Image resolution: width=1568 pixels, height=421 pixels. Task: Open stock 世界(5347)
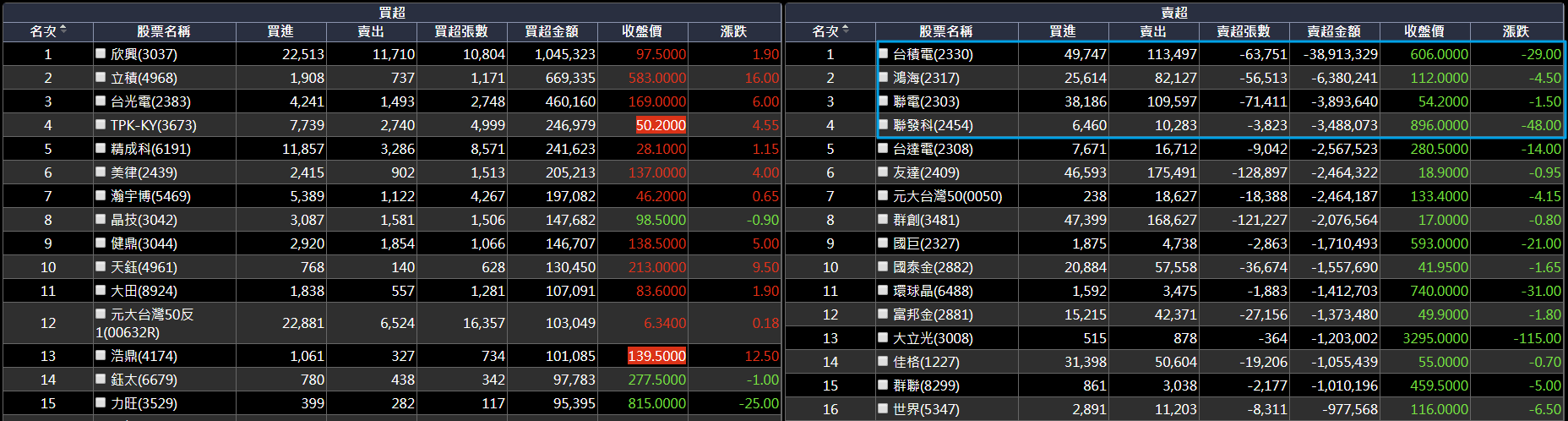pos(926,409)
